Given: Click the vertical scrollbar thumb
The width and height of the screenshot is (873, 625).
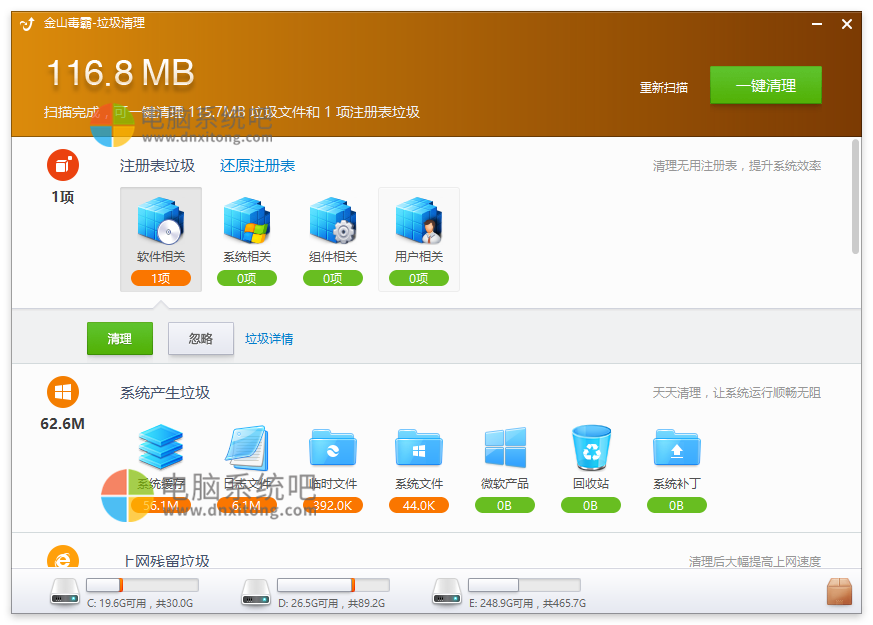Looking at the screenshot, I should (856, 196).
